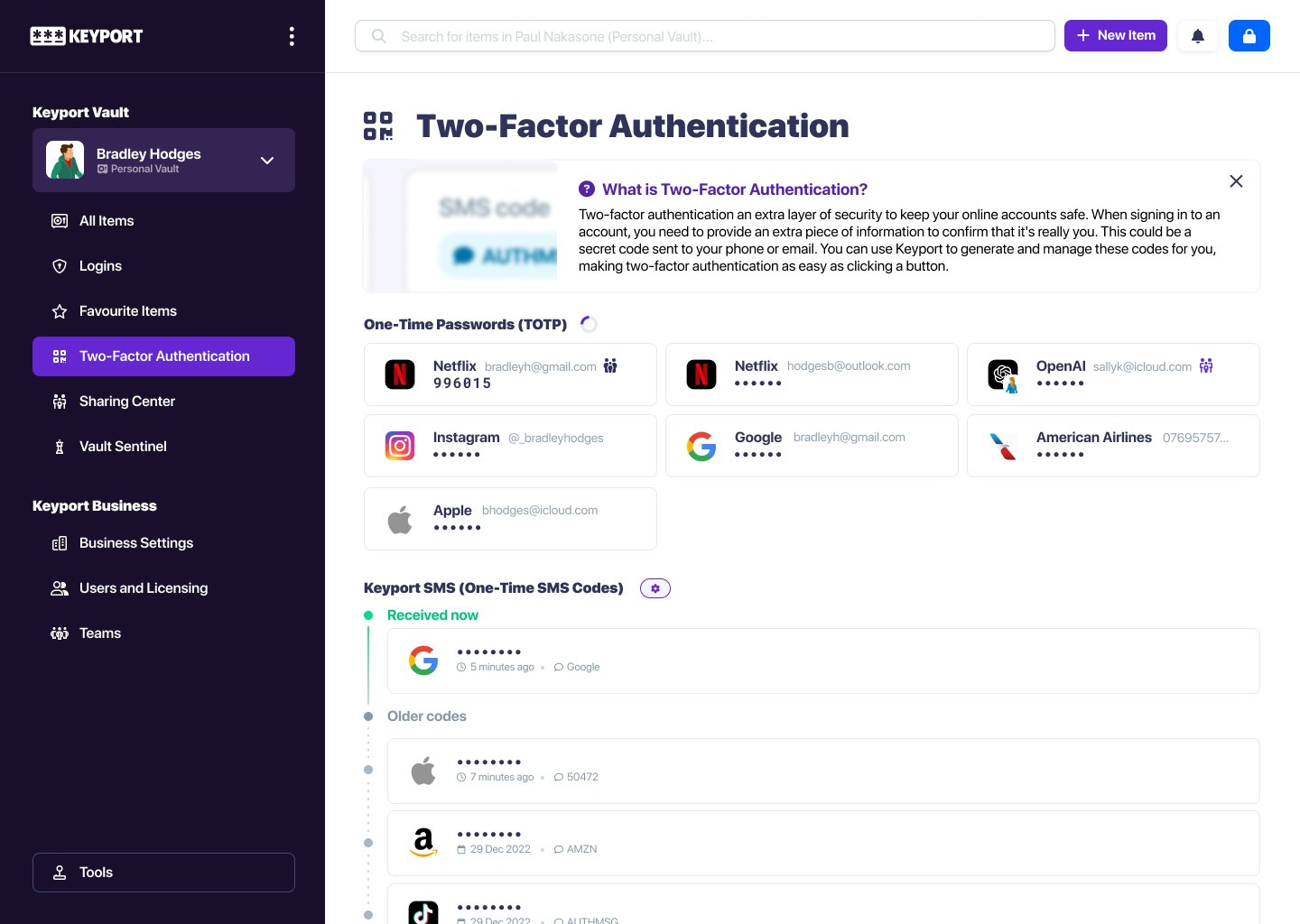Click the OpenAI logo icon

(x=1003, y=374)
